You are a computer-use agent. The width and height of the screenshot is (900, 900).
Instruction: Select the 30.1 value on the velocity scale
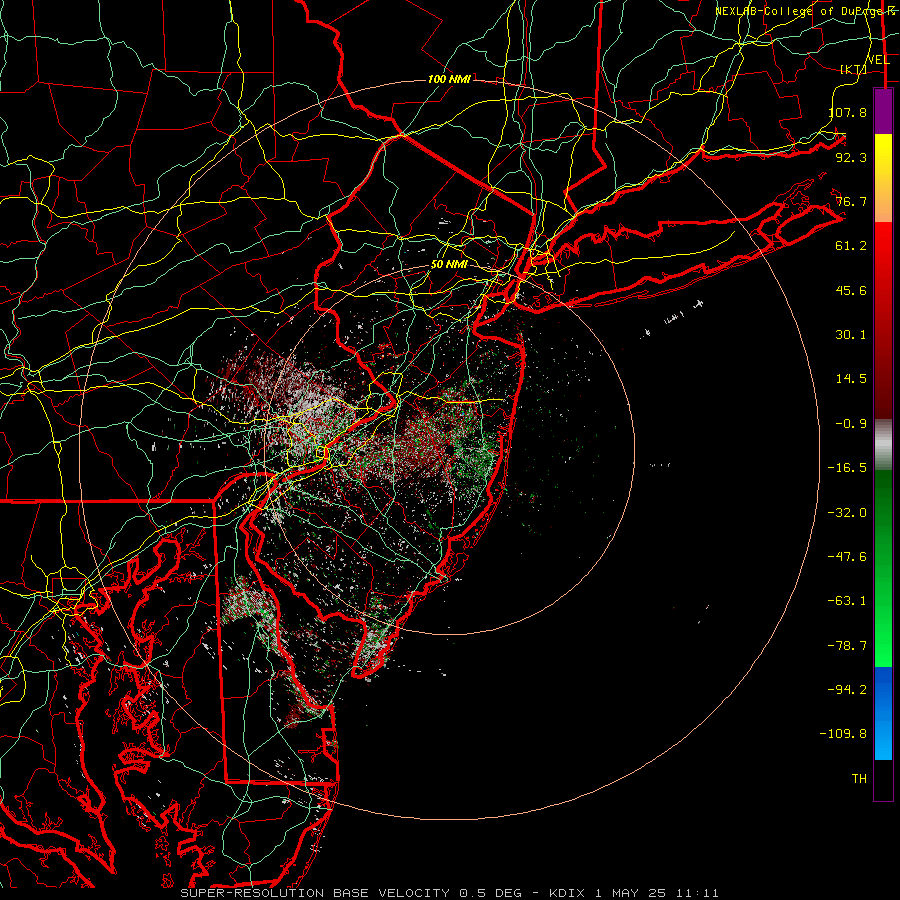tap(851, 334)
